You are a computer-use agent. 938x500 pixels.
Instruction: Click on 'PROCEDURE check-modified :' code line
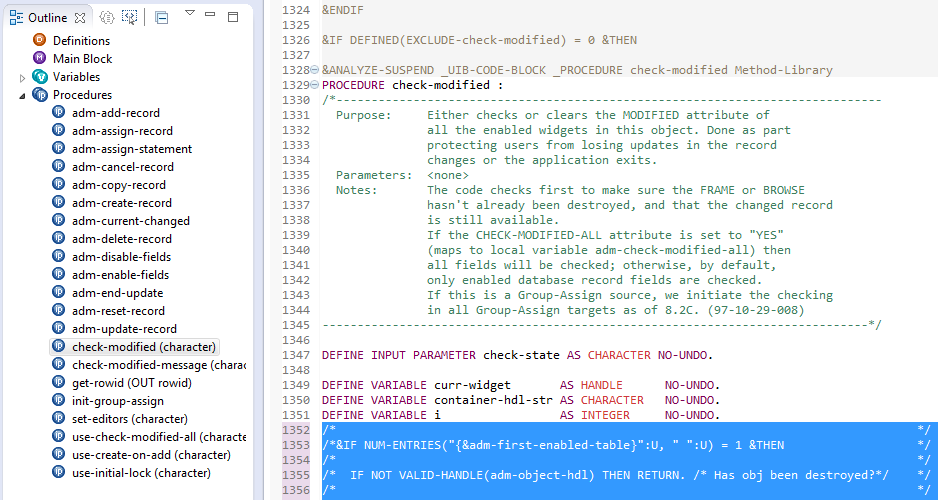(x=412, y=85)
